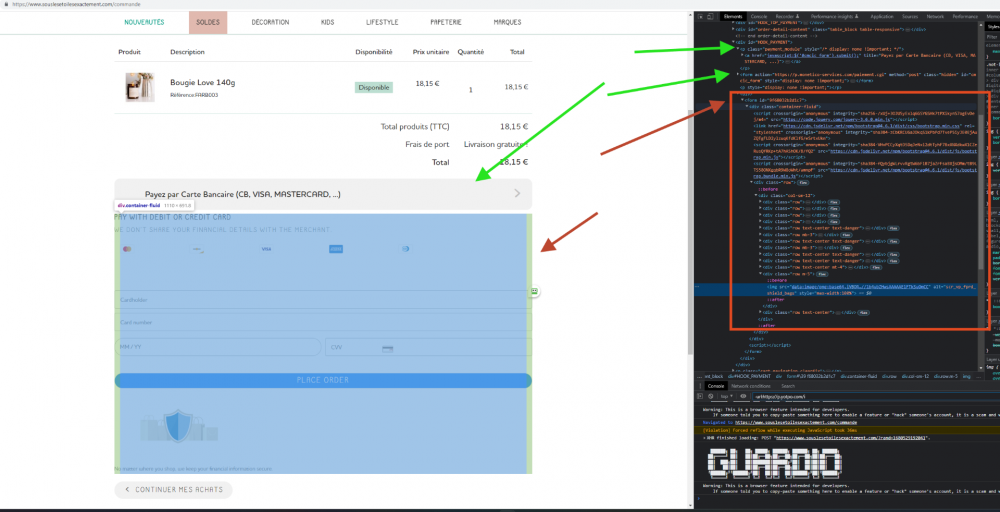The width and height of the screenshot is (1000, 512).
Task: Open the Soldes menu item
Action: (x=208, y=22)
